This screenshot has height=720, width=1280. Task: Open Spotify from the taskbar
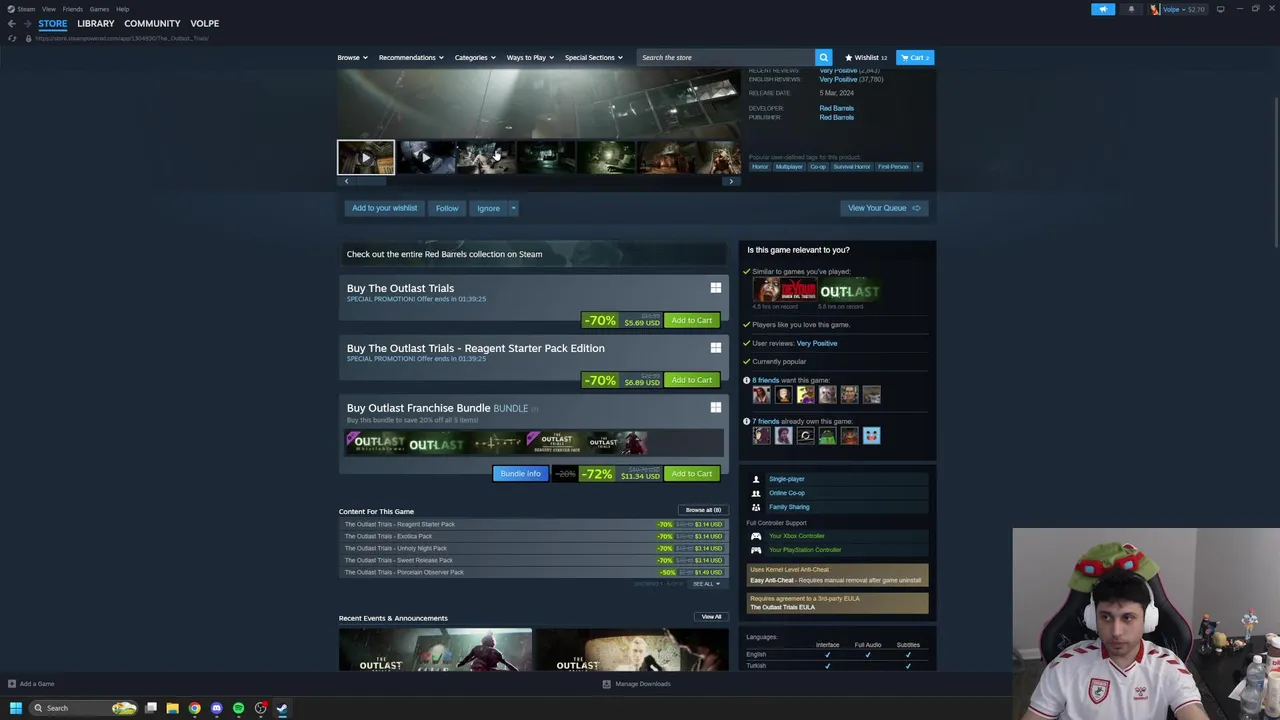(238, 708)
